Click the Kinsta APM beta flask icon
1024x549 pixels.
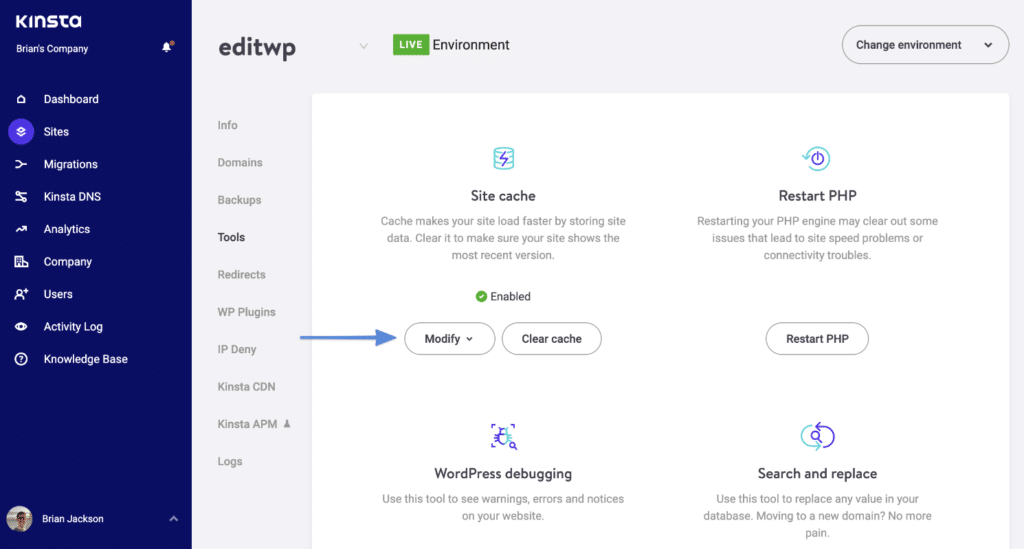pos(287,424)
